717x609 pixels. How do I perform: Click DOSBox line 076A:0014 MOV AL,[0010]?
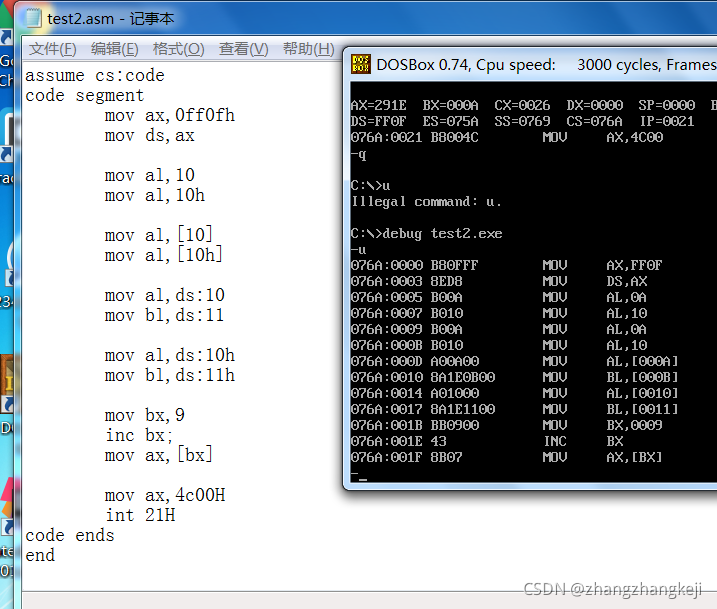pos(514,393)
